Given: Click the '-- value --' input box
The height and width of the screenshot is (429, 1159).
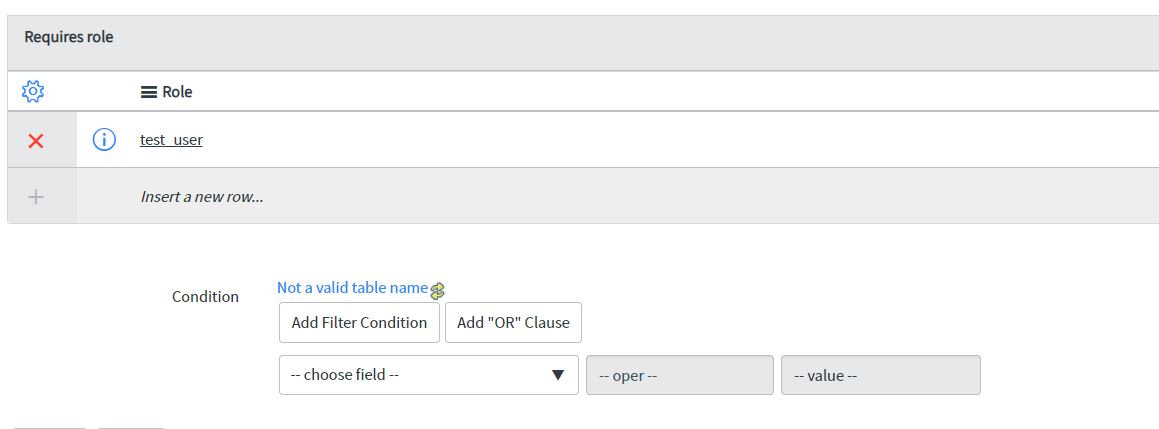Looking at the screenshot, I should click(x=881, y=375).
